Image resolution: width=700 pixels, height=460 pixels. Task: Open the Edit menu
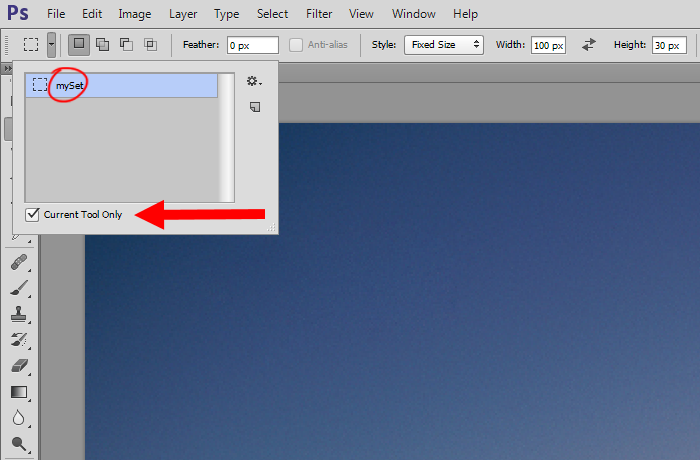92,14
